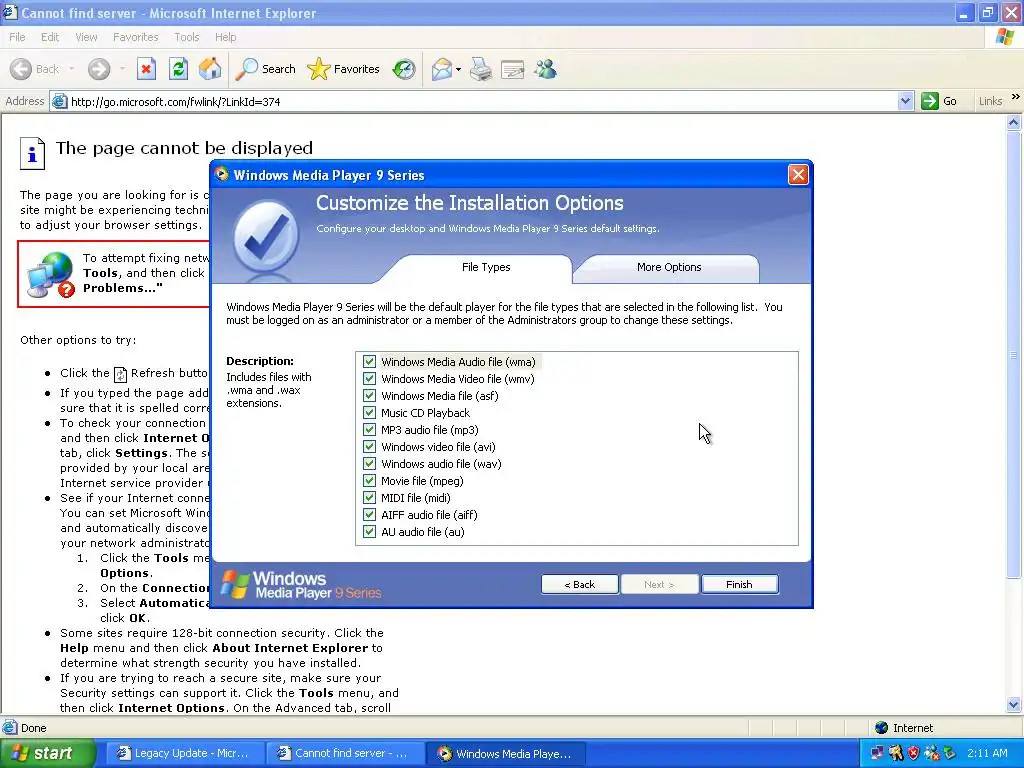
Task: Click the Print icon in IE toolbar
Action: click(481, 69)
